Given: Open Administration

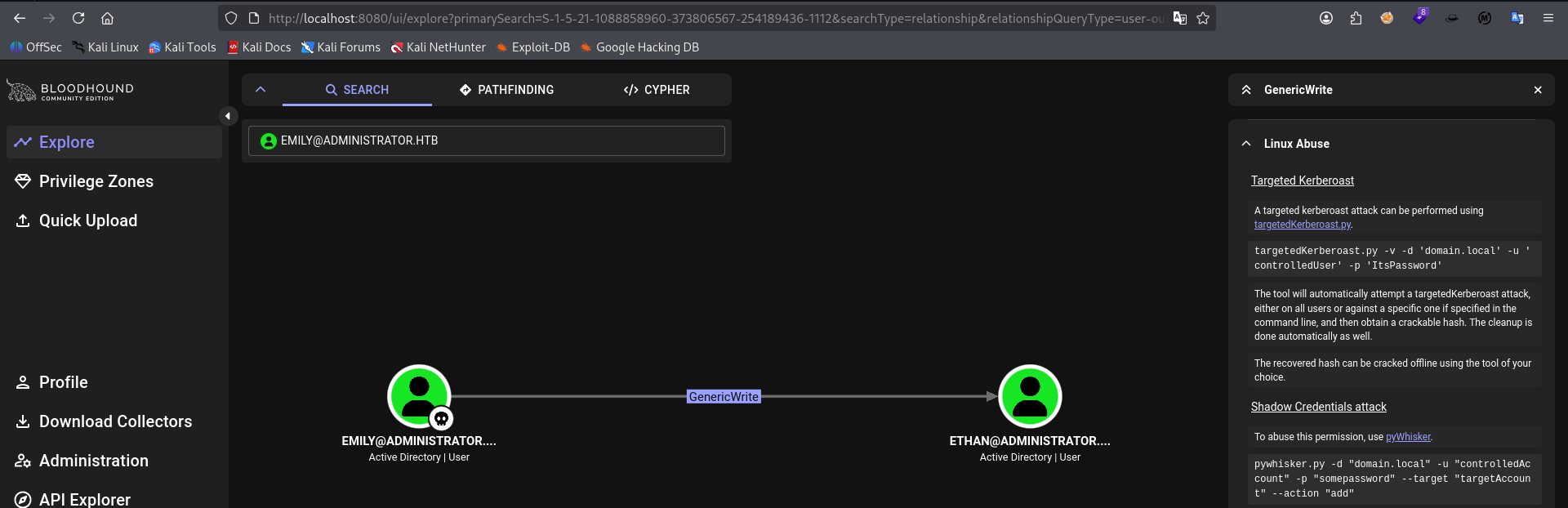Looking at the screenshot, I should 114,461.
